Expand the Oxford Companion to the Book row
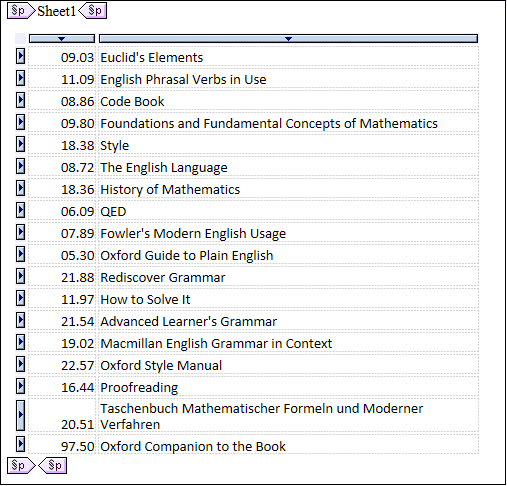The width and height of the screenshot is (507, 486). pyautogui.click(x=21, y=444)
